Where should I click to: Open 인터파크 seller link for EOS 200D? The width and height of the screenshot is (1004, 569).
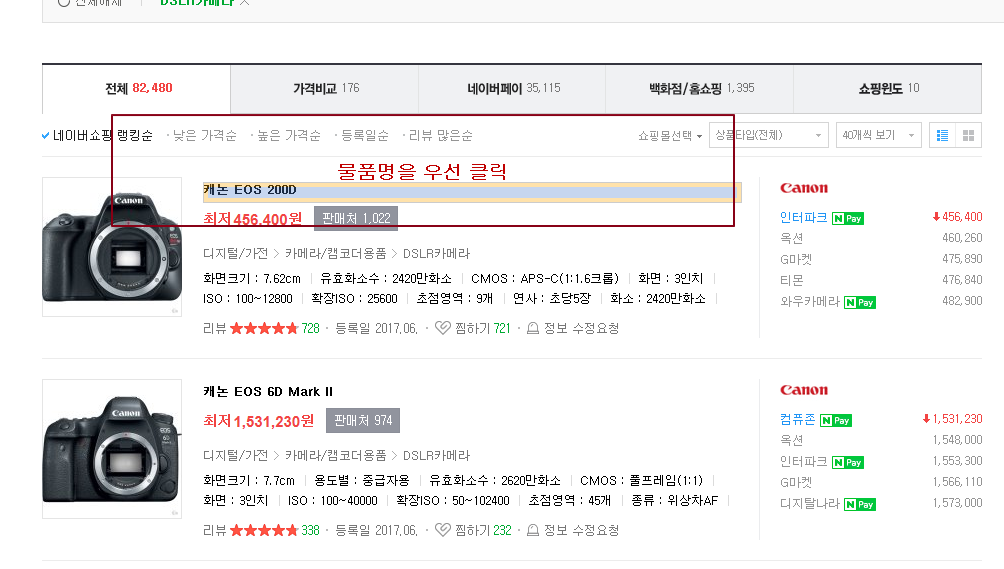(x=803, y=218)
